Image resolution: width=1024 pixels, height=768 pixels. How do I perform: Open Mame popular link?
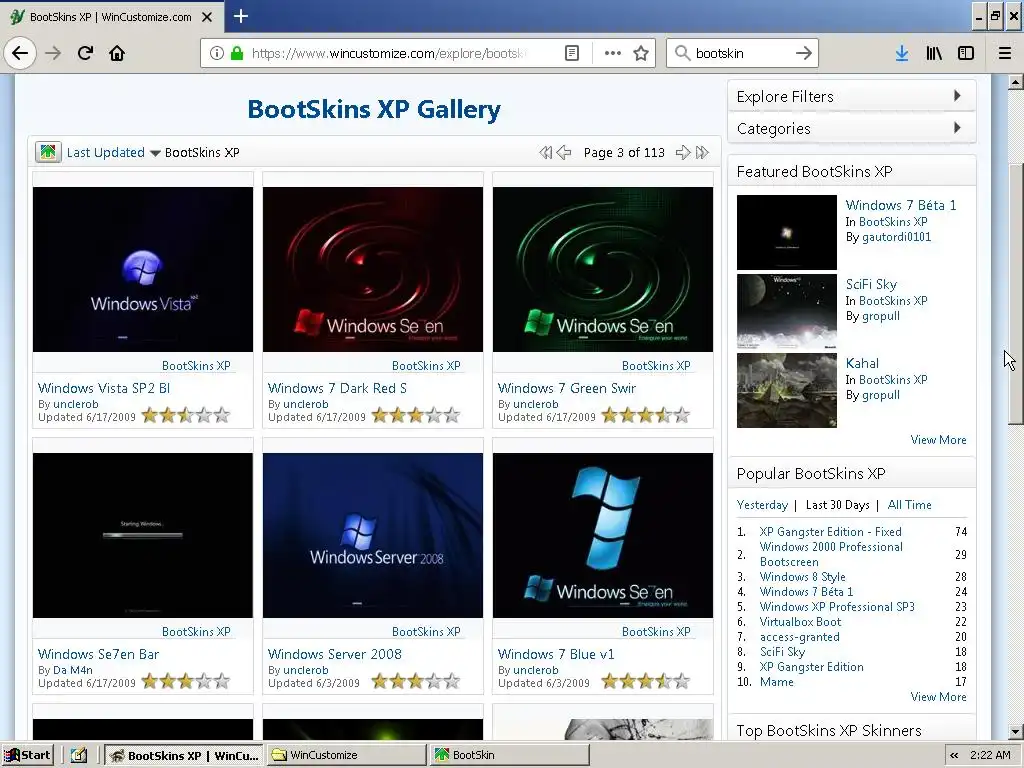point(776,682)
